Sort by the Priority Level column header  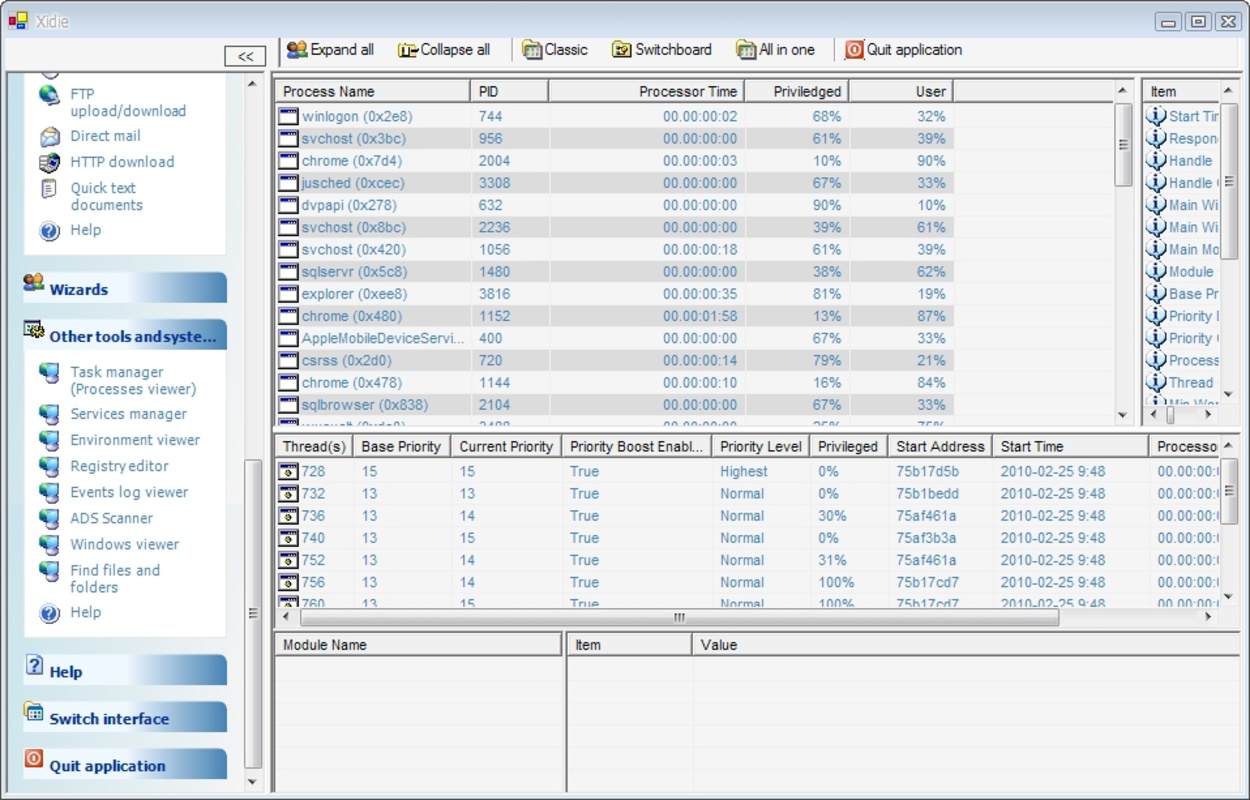tap(760, 447)
